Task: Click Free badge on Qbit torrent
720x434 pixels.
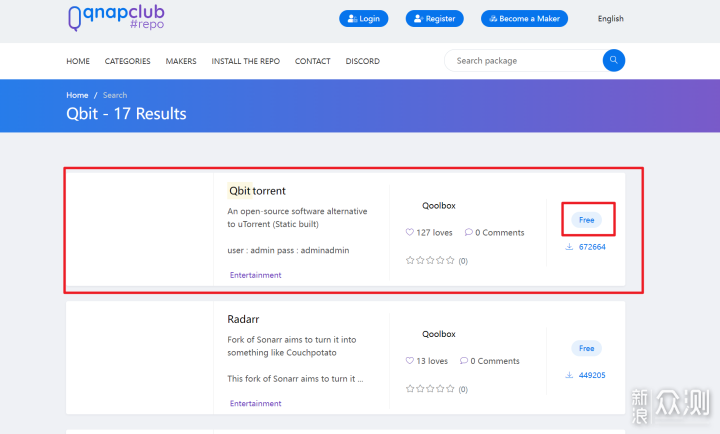Action: [x=586, y=220]
